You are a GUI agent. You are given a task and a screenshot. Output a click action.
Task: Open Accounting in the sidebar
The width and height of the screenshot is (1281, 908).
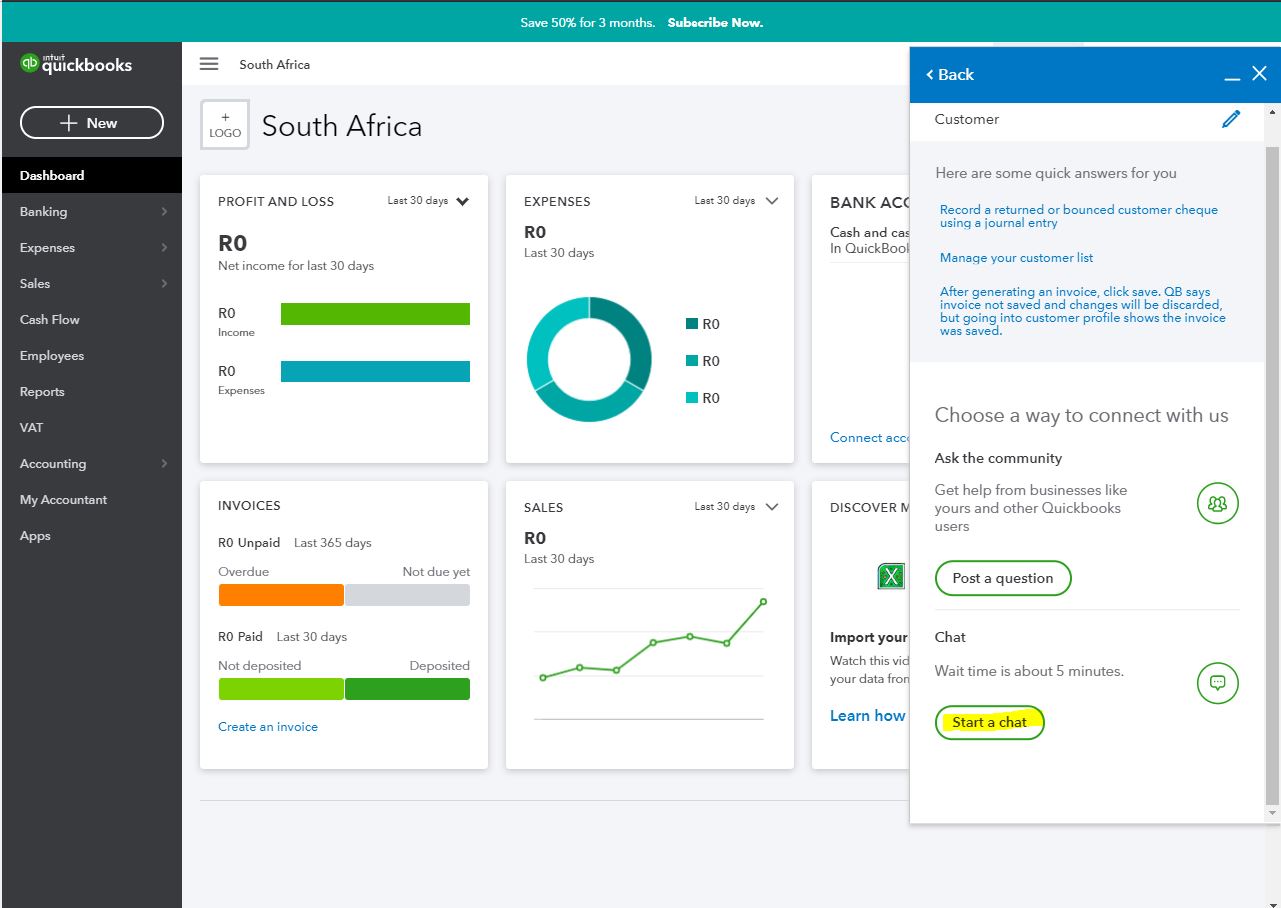point(53,464)
